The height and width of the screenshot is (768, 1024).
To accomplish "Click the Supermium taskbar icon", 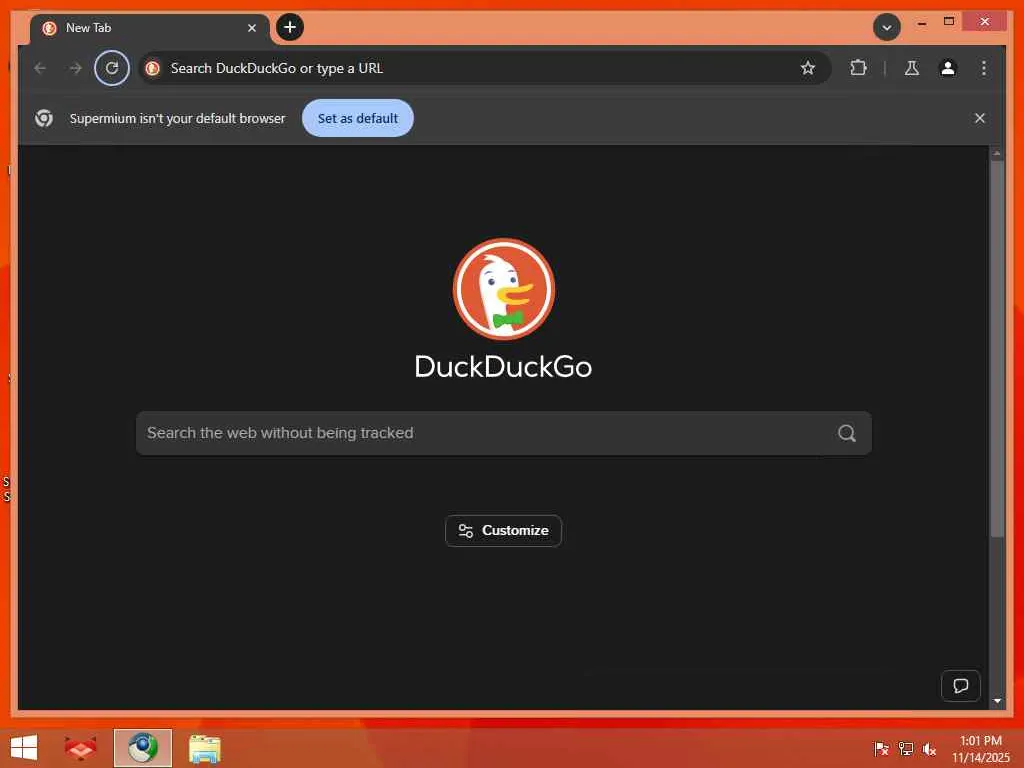I will (x=143, y=748).
